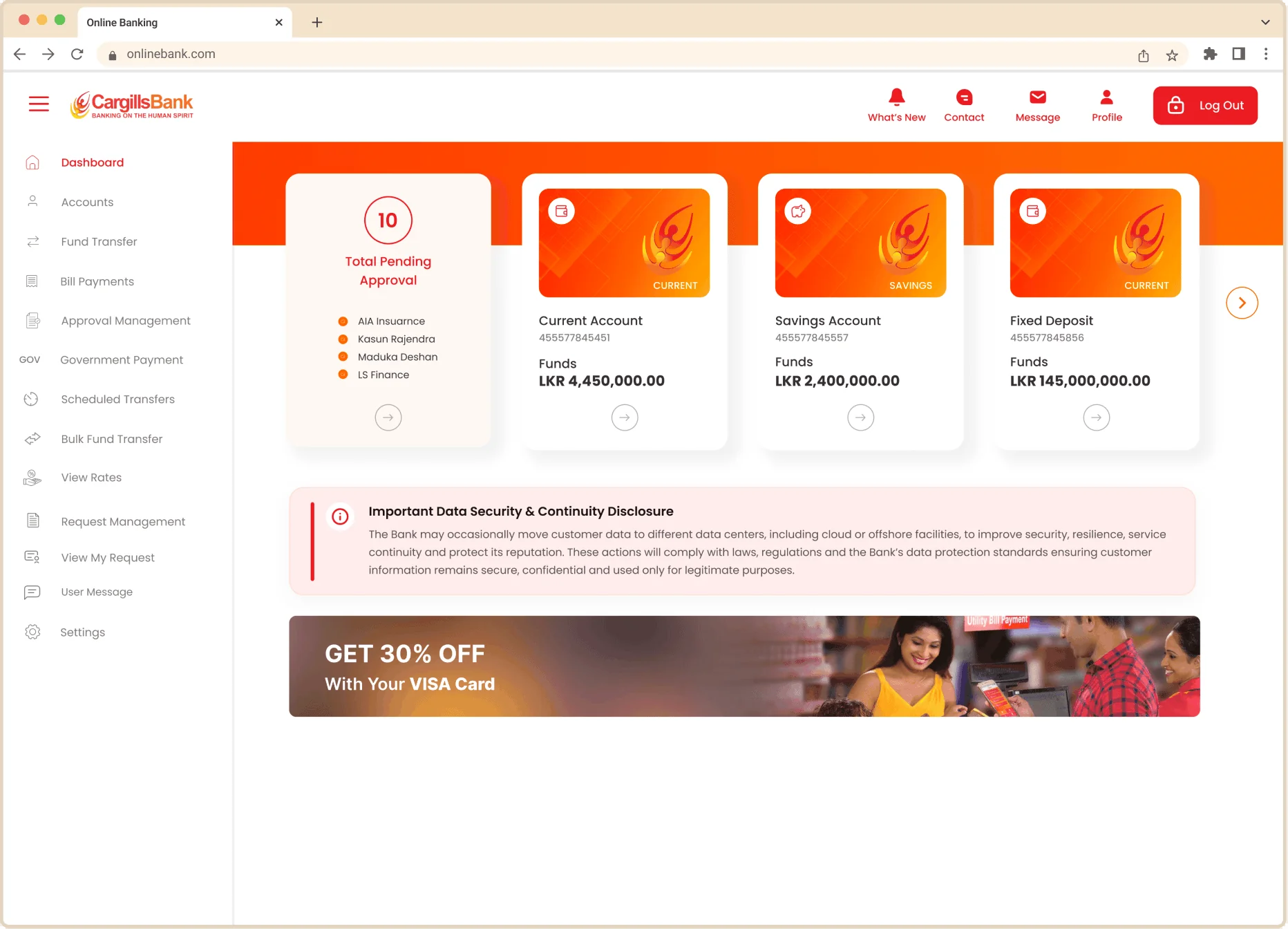The height and width of the screenshot is (929, 1288).
Task: Click the Fixed Deposit card image
Action: [1095, 243]
